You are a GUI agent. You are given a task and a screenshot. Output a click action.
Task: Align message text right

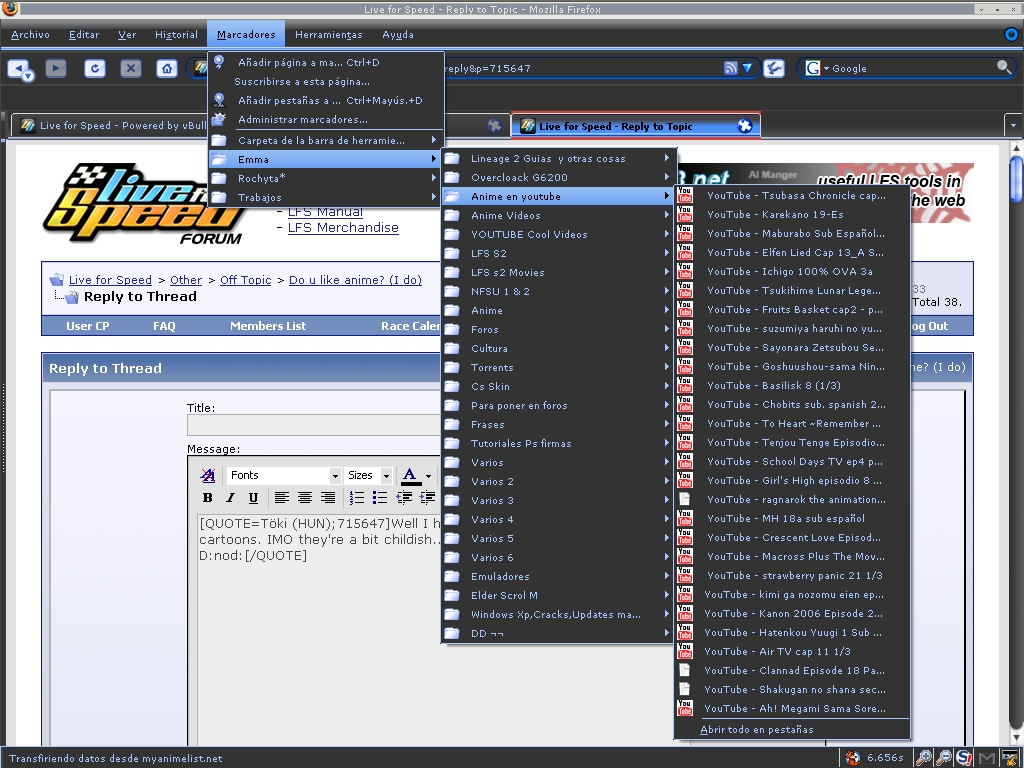point(328,498)
